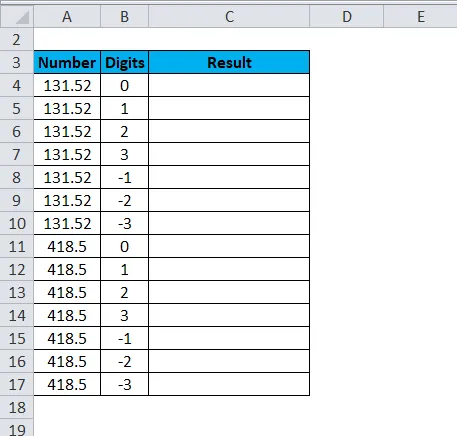Select column C header

229,16
